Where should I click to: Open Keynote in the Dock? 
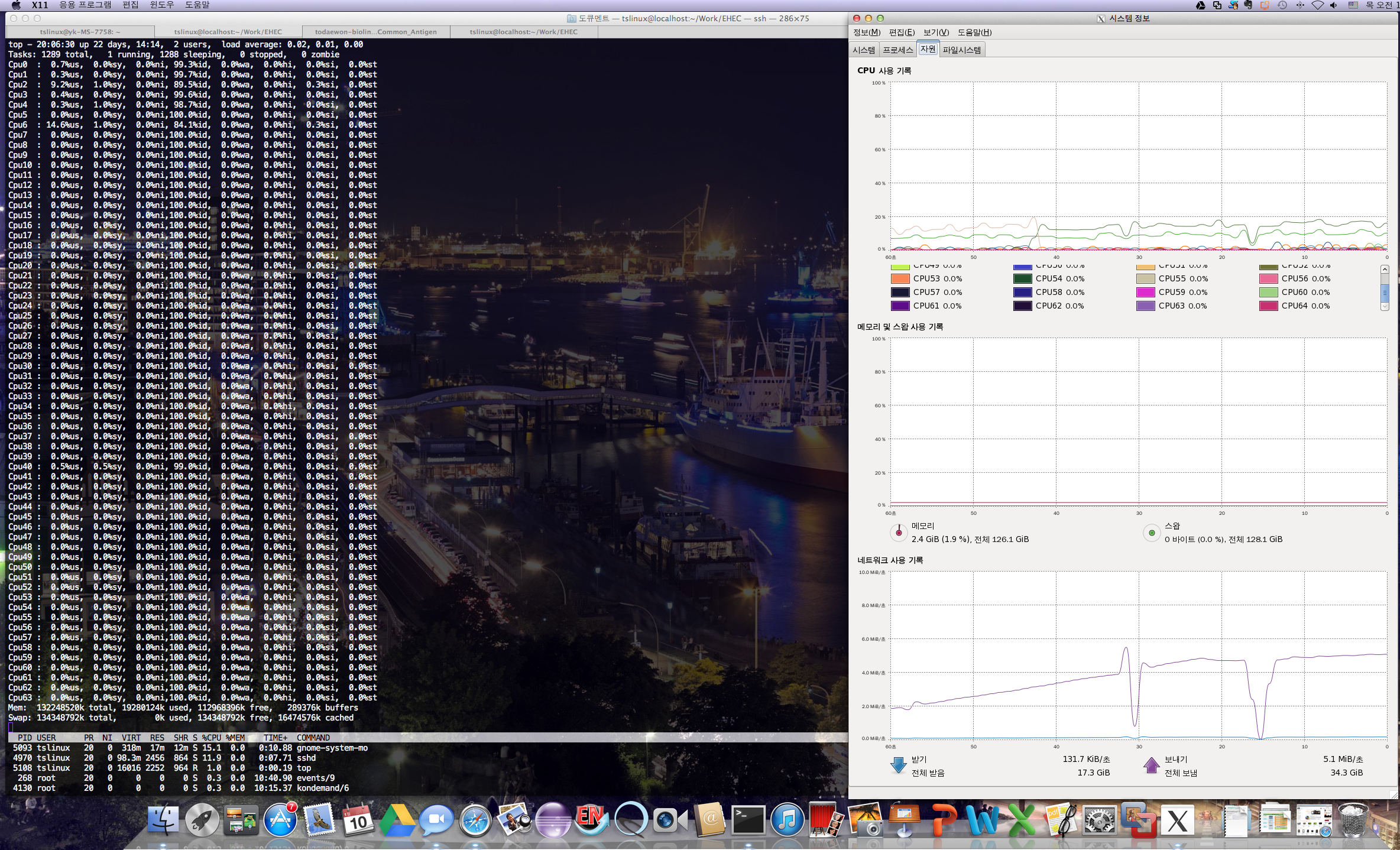pos(904,820)
